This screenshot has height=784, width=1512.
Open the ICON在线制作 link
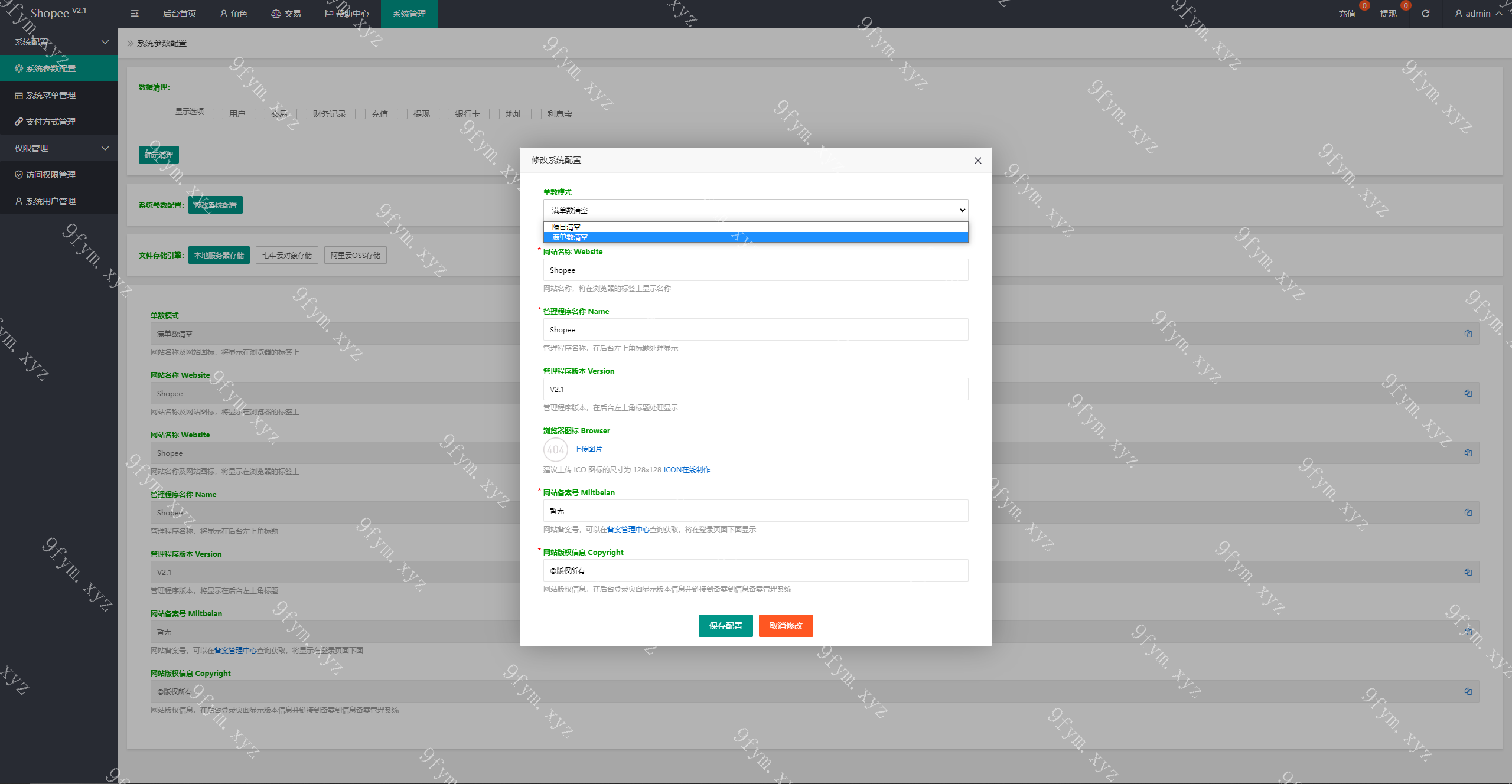coord(687,470)
